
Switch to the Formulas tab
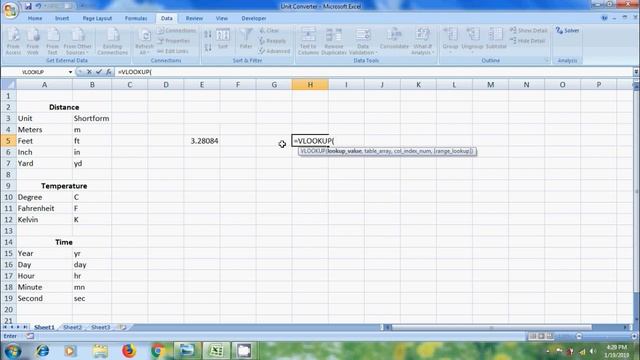(136, 18)
